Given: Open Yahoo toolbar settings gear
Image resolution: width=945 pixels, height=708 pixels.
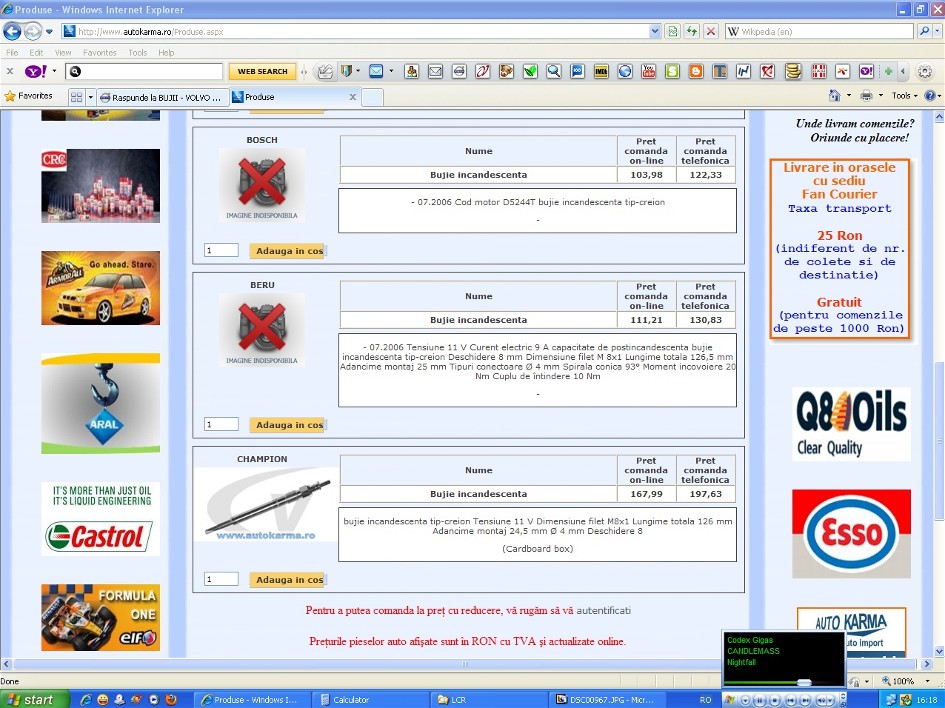Looking at the screenshot, I should tap(925, 72).
